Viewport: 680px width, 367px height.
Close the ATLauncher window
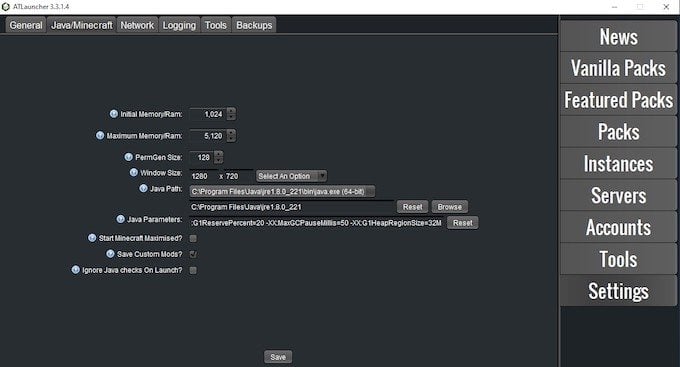click(666, 7)
